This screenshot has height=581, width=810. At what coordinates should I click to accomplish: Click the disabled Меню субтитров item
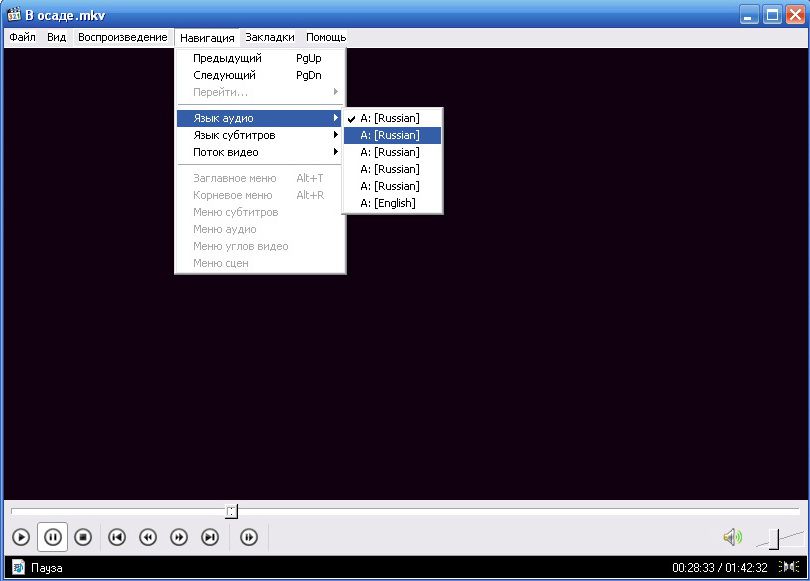coord(260,212)
